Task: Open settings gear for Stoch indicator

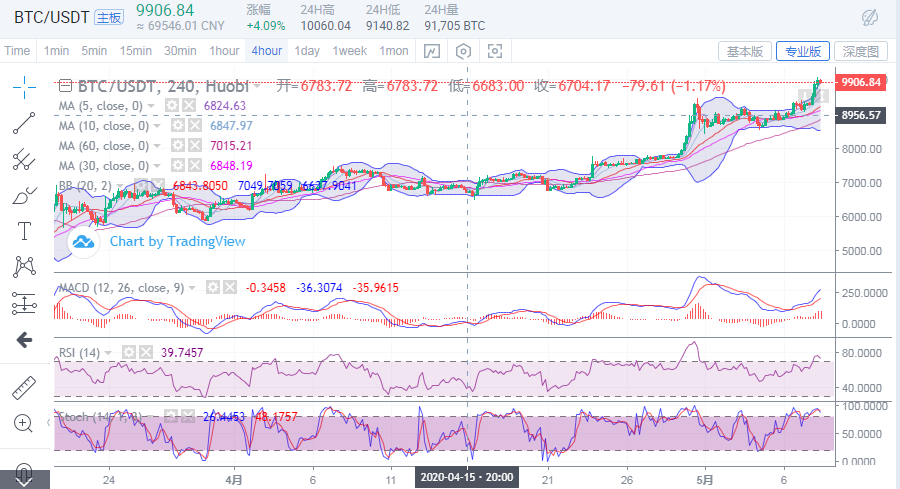Action: pos(171,416)
